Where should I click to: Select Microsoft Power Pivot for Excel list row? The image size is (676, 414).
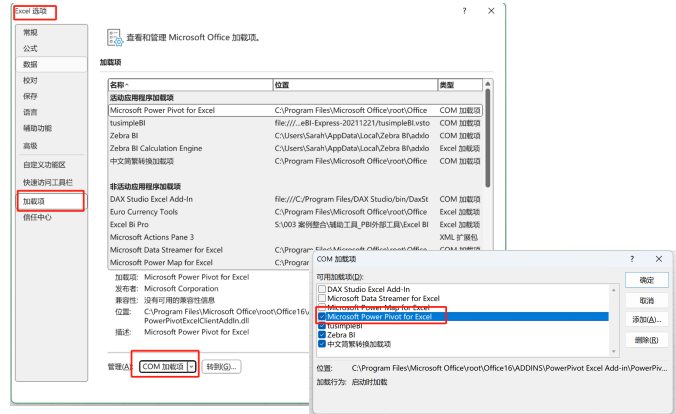point(295,110)
